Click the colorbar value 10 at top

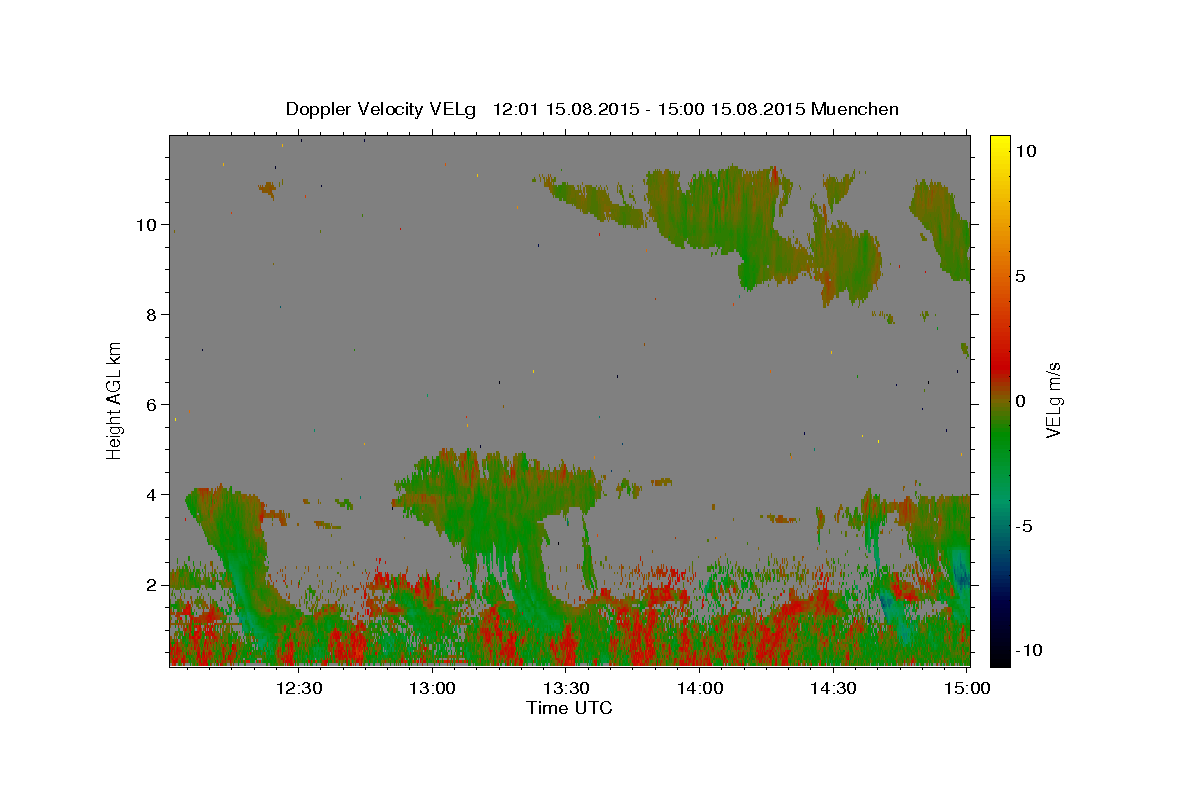pos(1025,151)
